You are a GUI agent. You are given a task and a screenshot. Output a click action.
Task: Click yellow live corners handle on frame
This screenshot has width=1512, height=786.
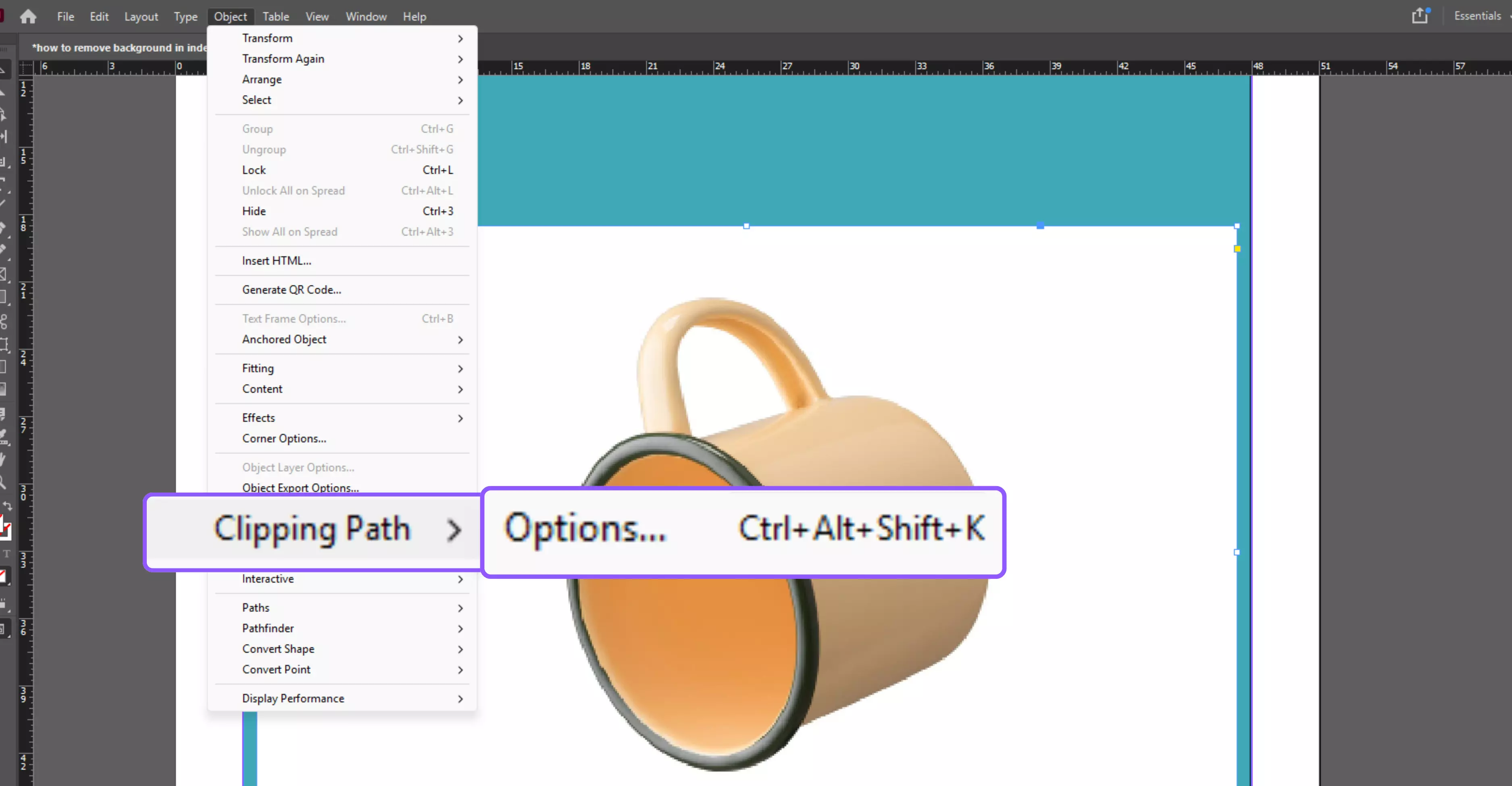1237,249
